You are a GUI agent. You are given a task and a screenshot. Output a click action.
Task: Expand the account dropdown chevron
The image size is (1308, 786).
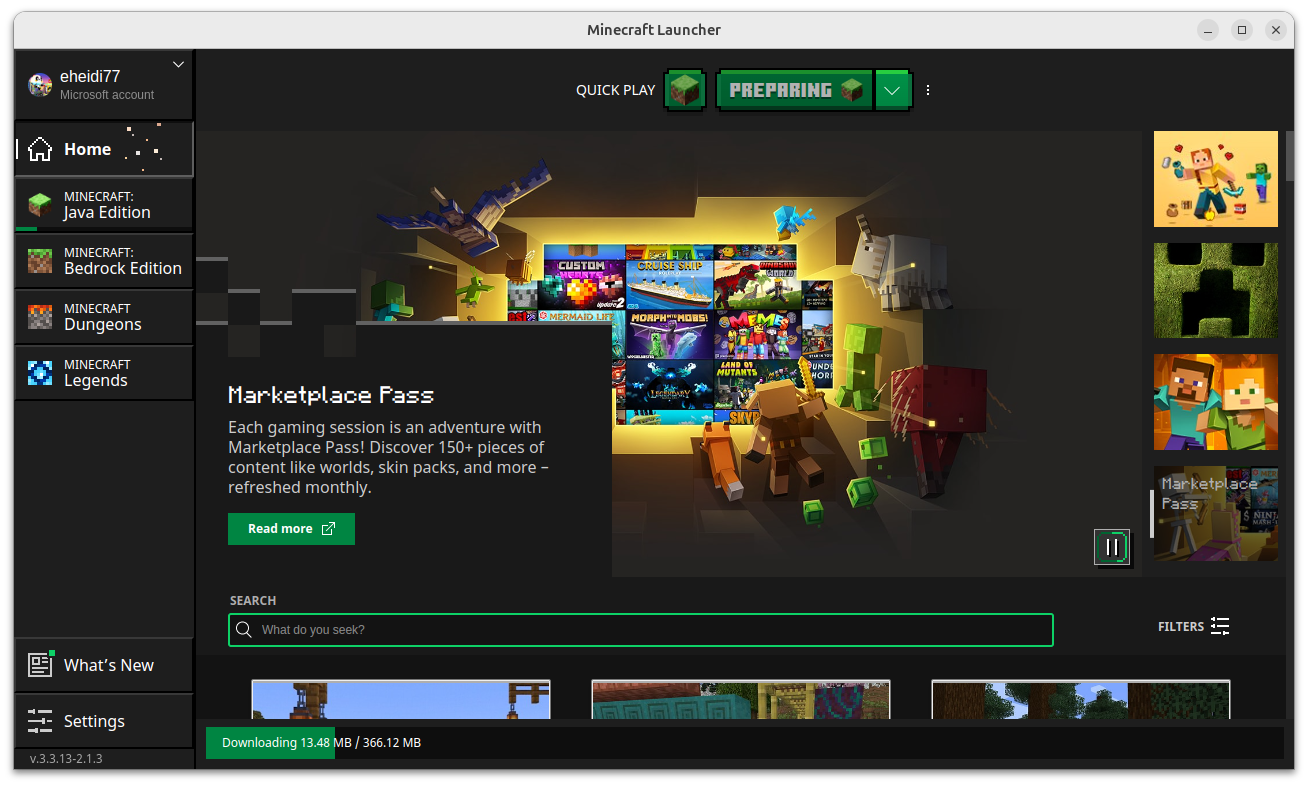pos(178,65)
